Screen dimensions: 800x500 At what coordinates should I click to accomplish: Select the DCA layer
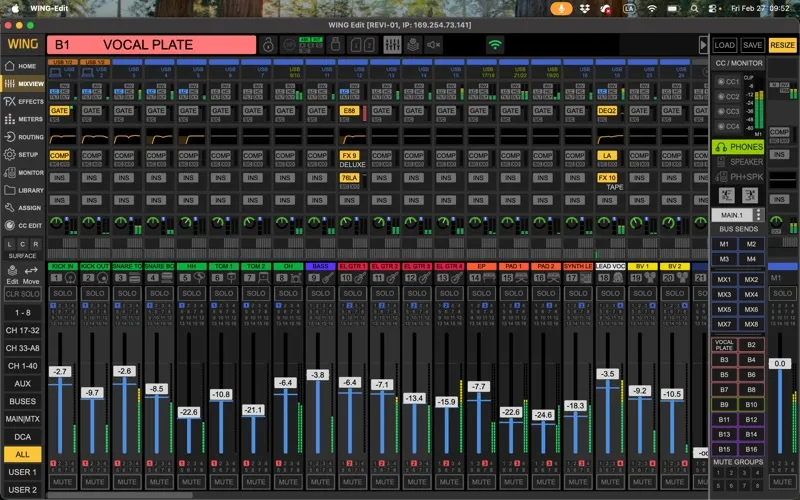tap(22, 437)
